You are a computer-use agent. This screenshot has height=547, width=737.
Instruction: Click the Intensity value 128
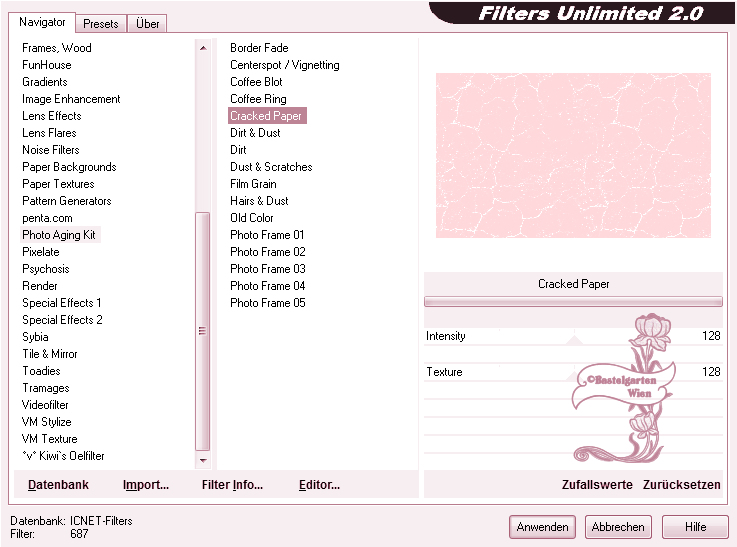[711, 336]
